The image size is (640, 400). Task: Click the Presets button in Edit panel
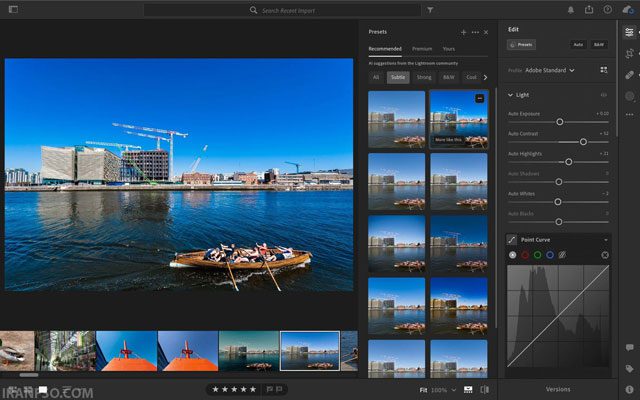coord(521,44)
